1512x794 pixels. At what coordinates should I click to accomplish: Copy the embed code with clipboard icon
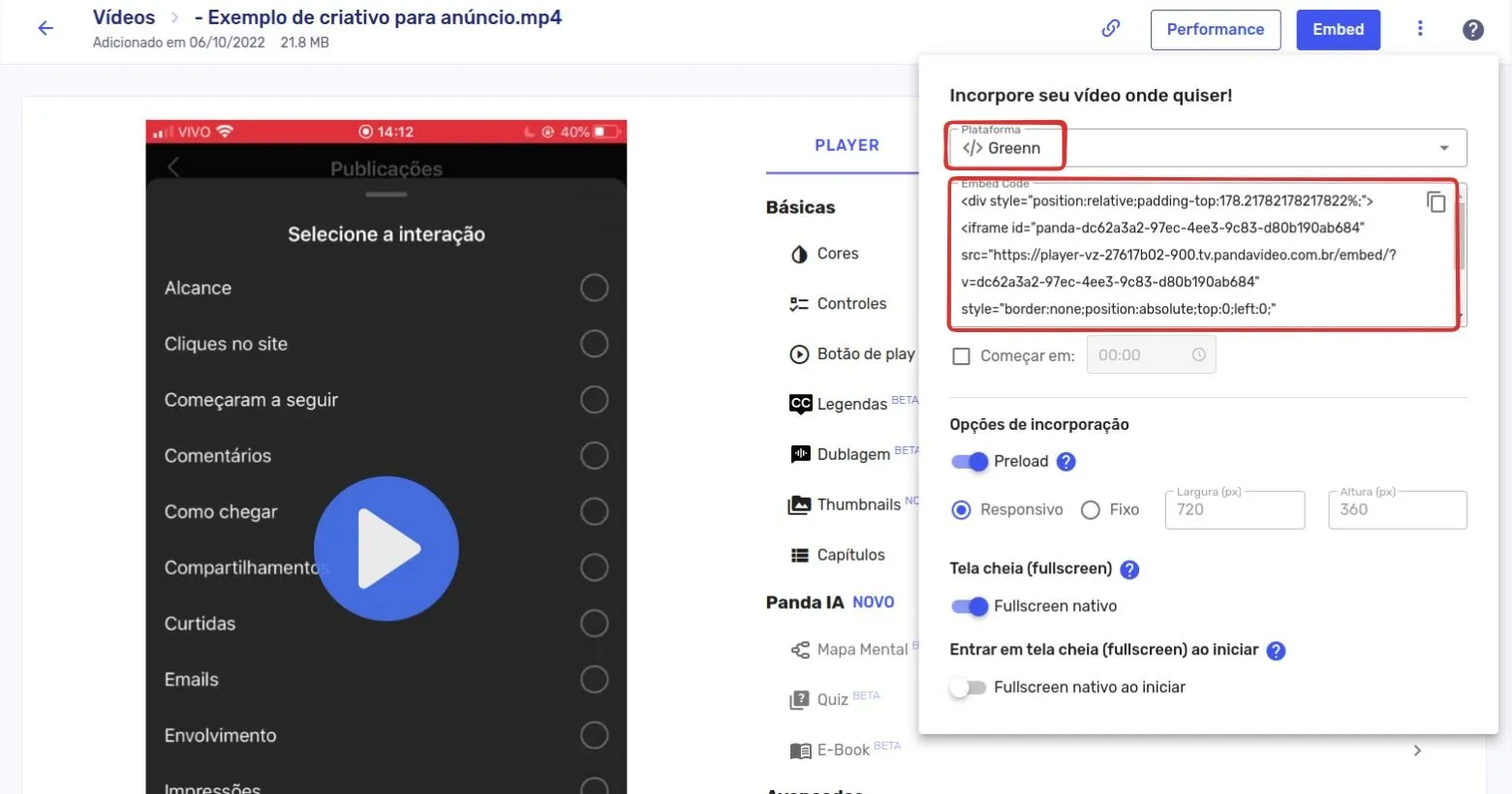pyautogui.click(x=1436, y=201)
